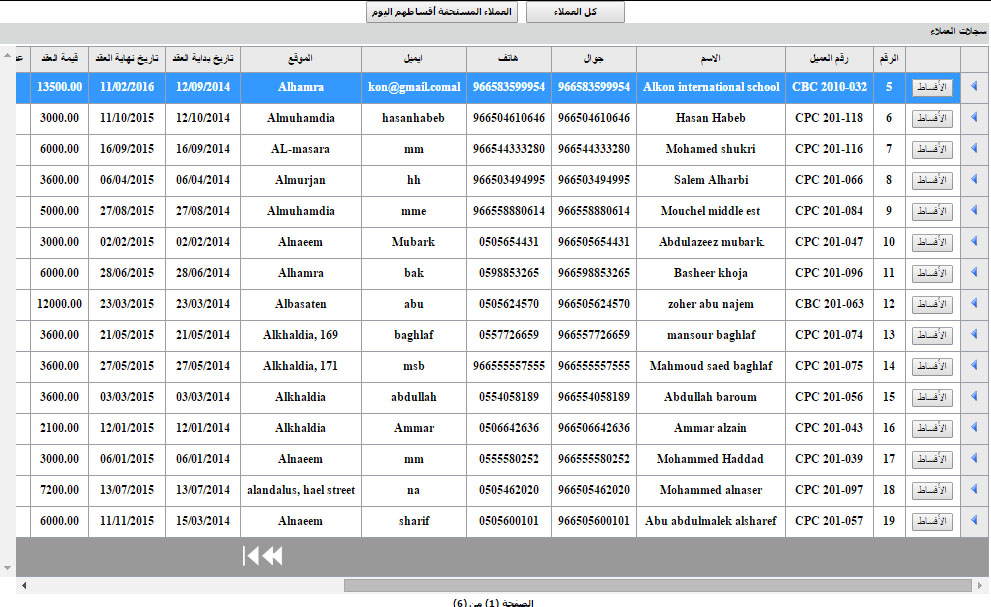Click vertical scrollbar down arrow on left
Viewport: 991px width, 607px height.
click(x=8, y=568)
